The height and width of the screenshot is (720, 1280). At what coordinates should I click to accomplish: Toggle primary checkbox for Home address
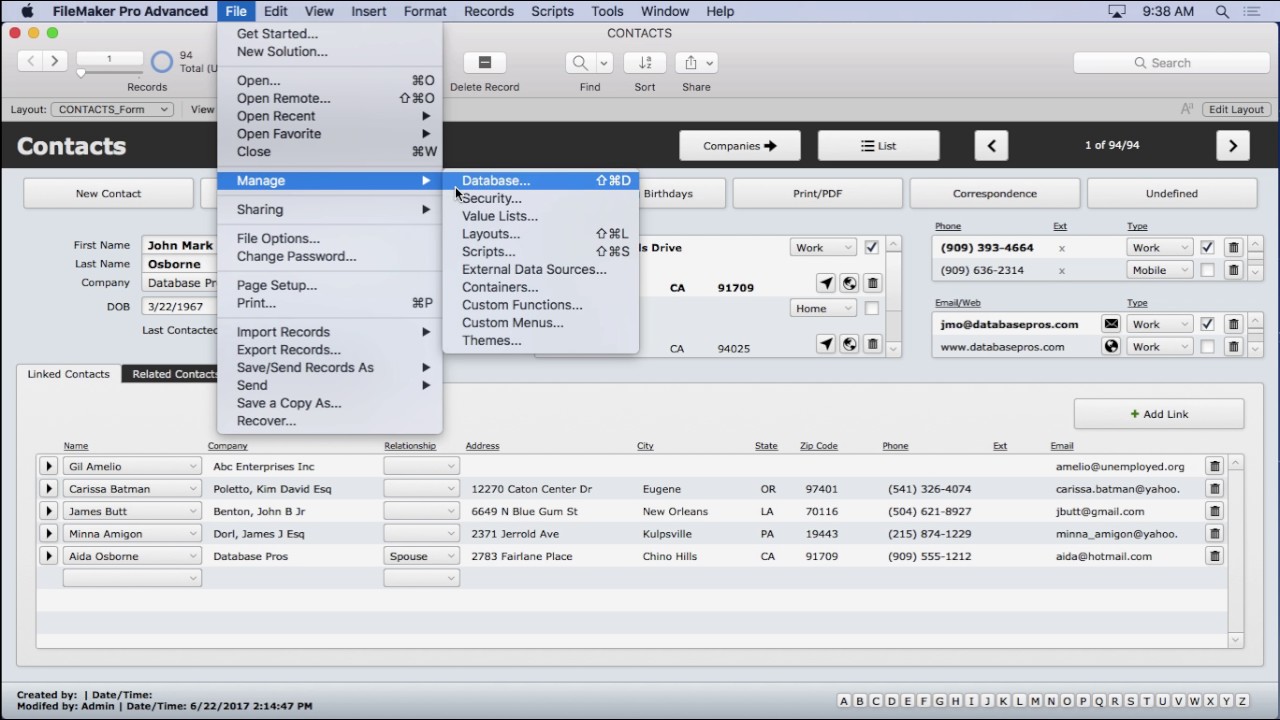[872, 309]
